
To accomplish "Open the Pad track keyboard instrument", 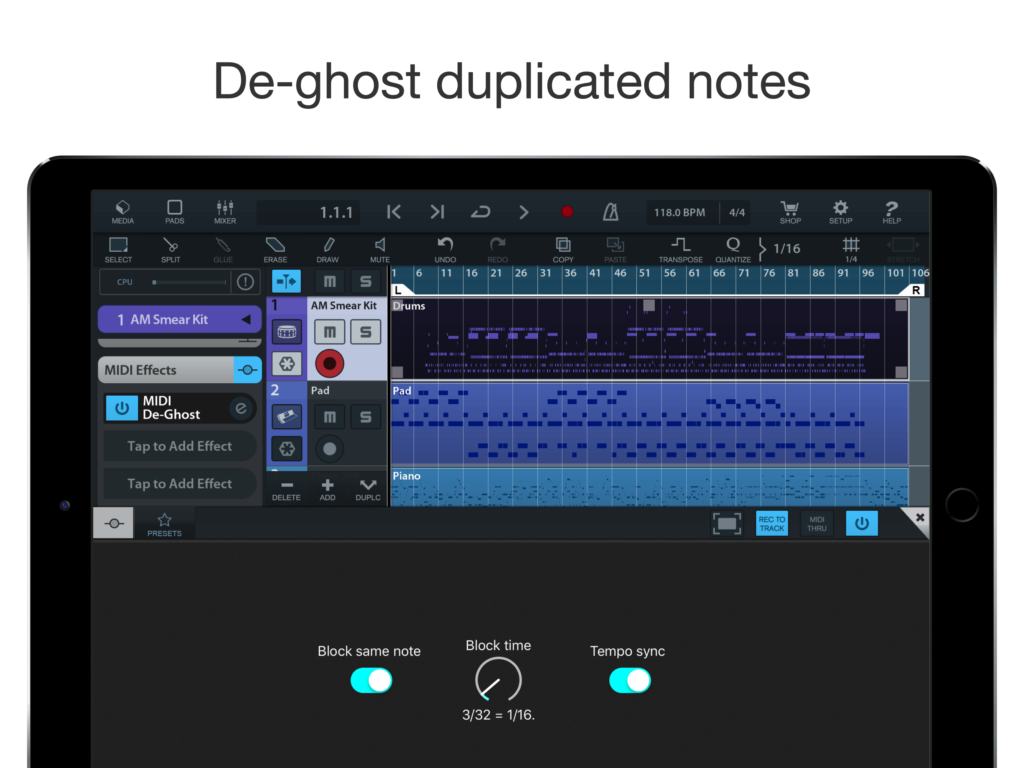I will (287, 416).
